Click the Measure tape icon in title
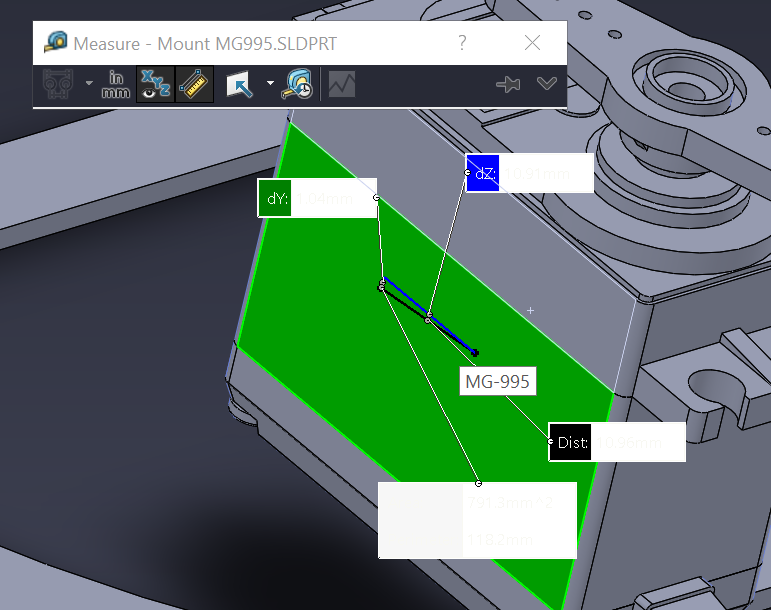 [56, 42]
